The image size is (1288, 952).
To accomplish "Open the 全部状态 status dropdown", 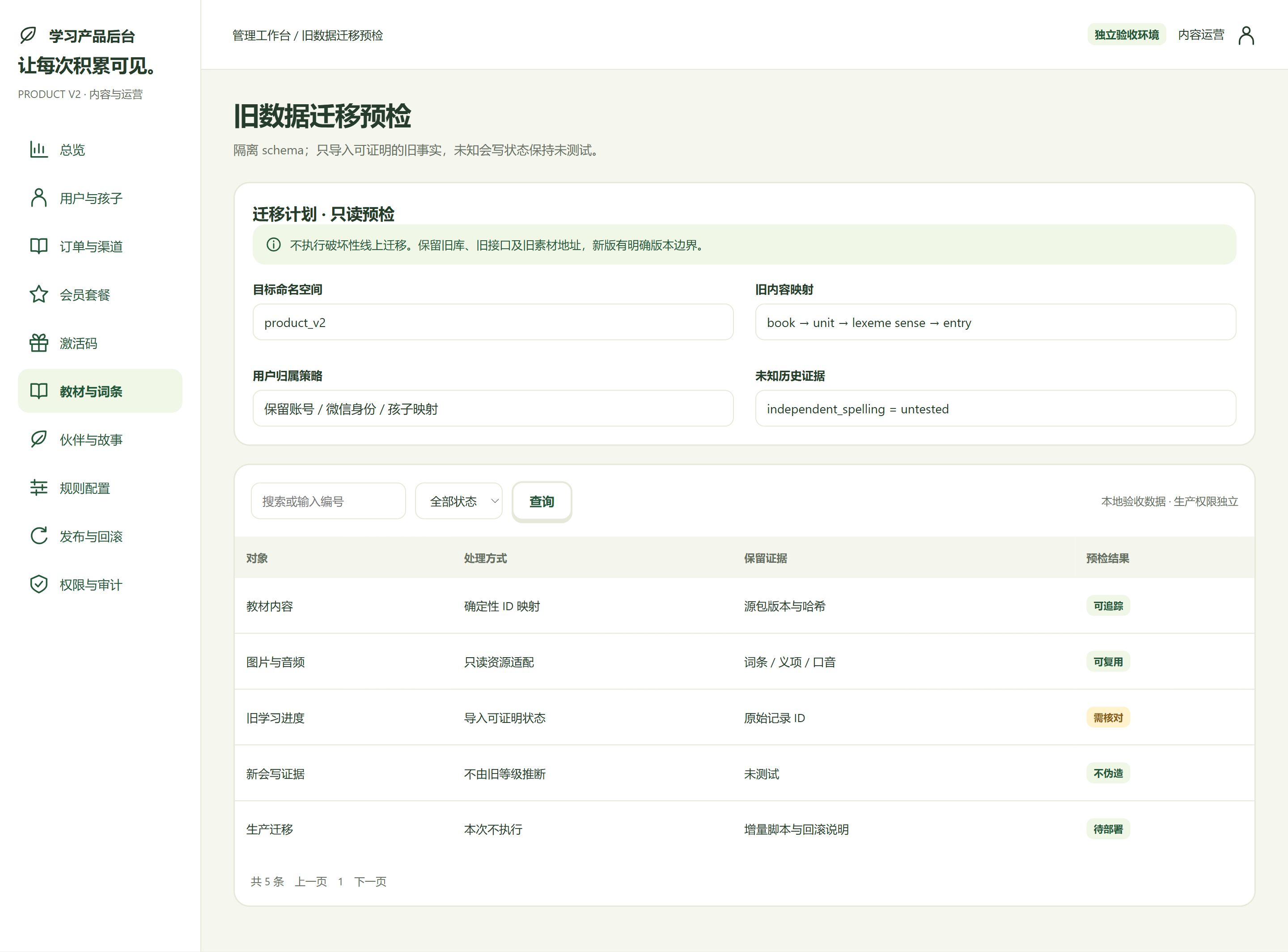I will click(x=458, y=501).
